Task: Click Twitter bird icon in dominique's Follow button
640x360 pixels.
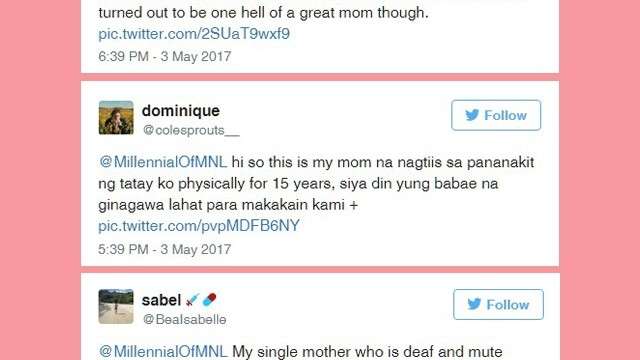Action: coord(472,115)
